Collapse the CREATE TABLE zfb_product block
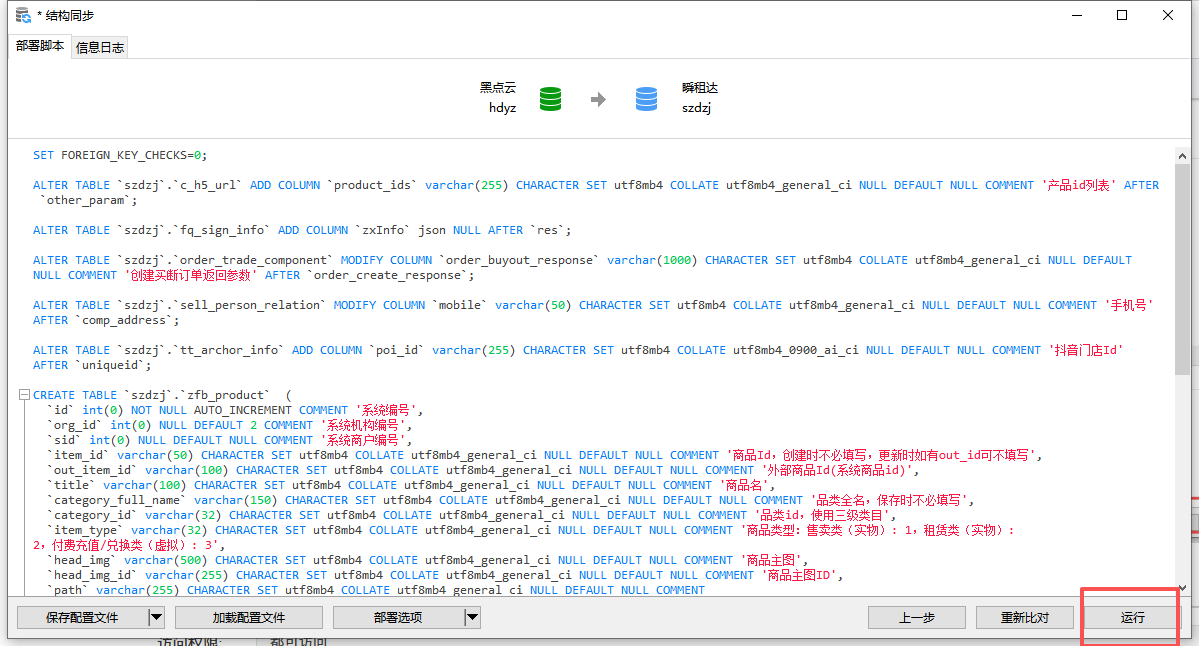This screenshot has height=646, width=1199. point(24,396)
